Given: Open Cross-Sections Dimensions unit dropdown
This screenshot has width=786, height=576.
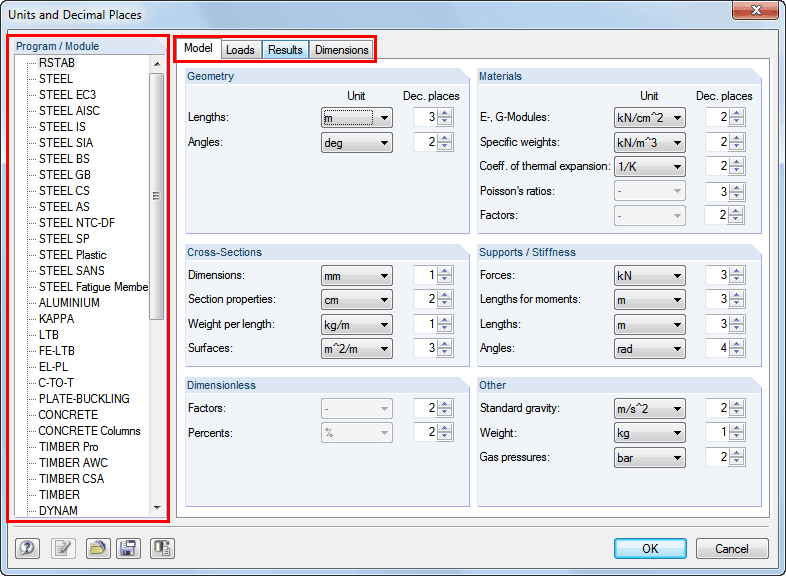Looking at the screenshot, I should [x=356, y=276].
